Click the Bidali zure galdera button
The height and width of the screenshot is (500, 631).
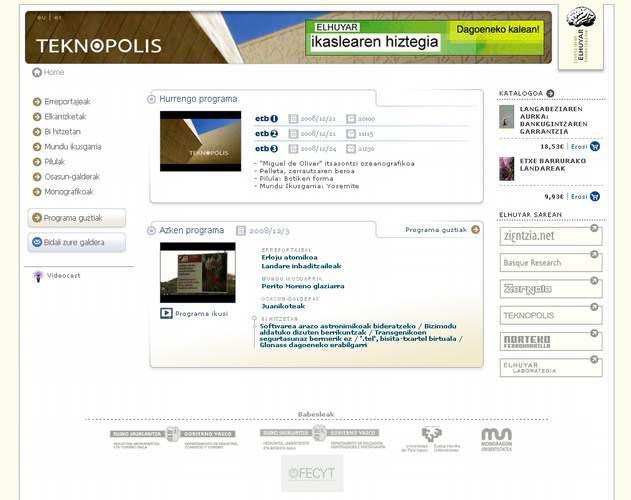(x=76, y=242)
